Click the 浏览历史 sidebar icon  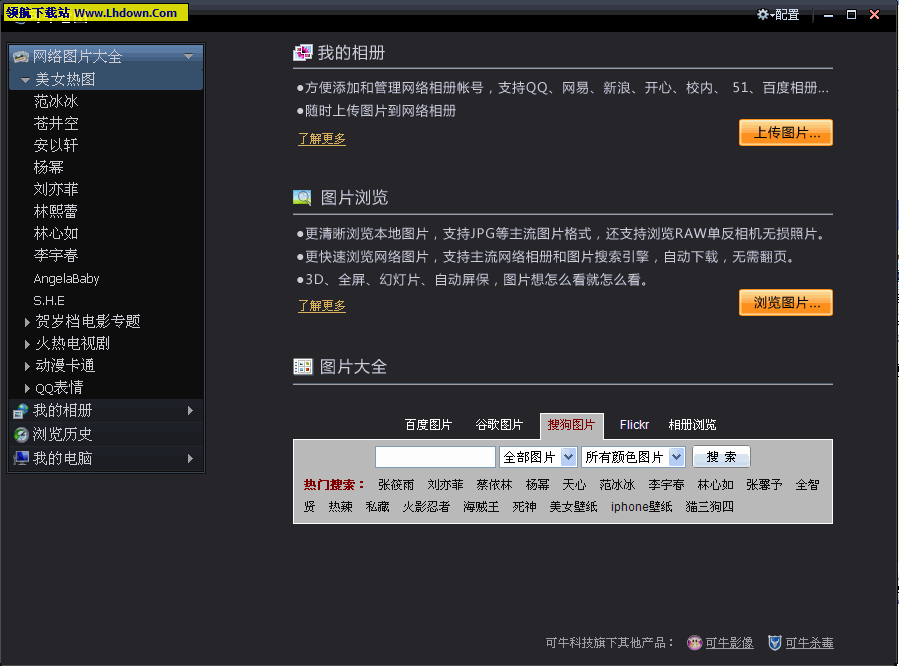pos(21,434)
